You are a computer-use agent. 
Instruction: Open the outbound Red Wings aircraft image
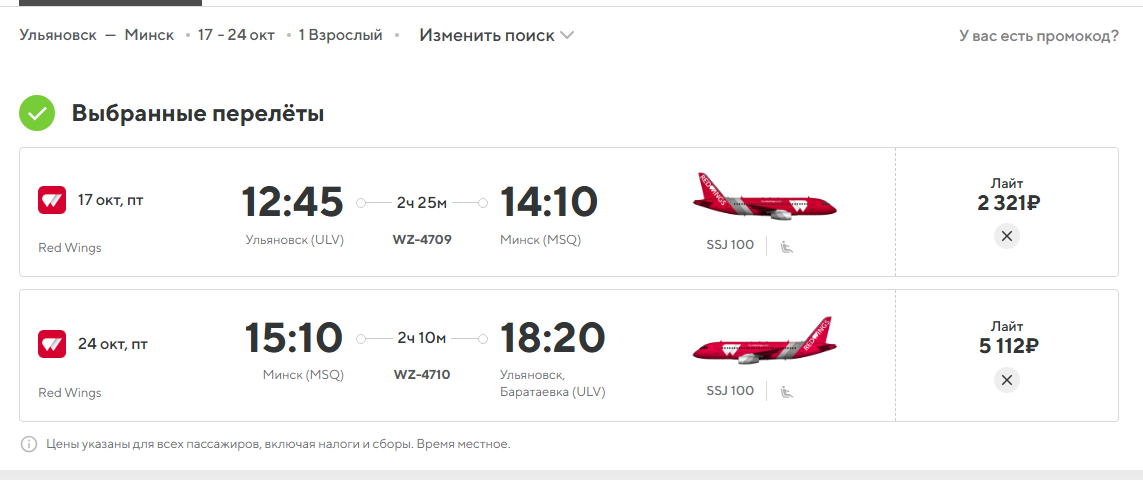(764, 197)
